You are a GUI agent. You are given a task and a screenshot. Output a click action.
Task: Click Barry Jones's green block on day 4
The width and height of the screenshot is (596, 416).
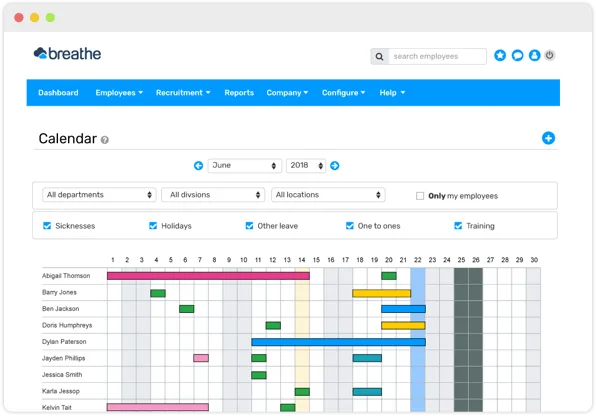pos(158,293)
